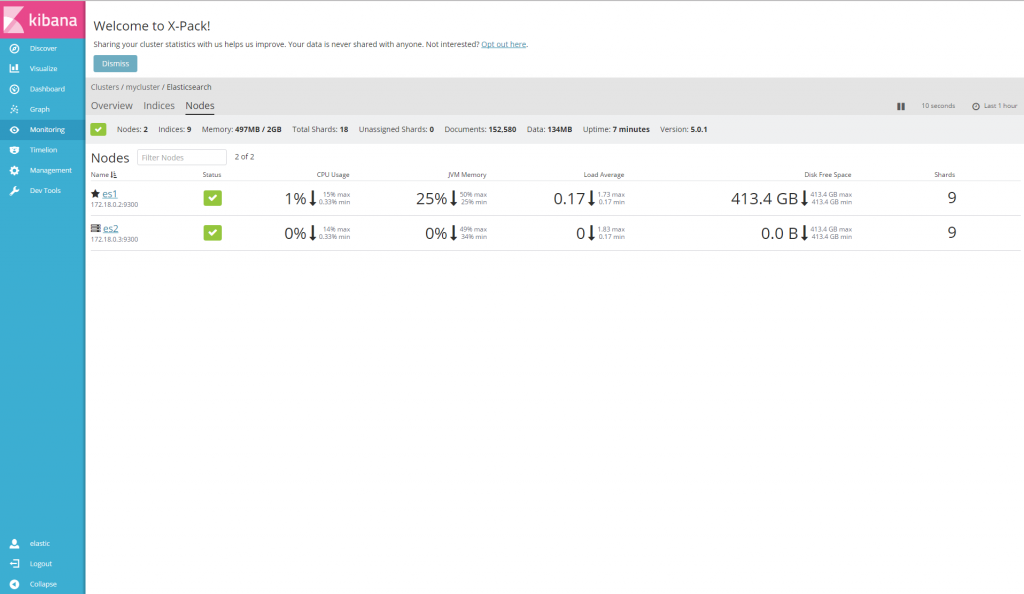Click the Memory: 497MB / 2GB stat
This screenshot has width=1024, height=594.
(x=242, y=129)
